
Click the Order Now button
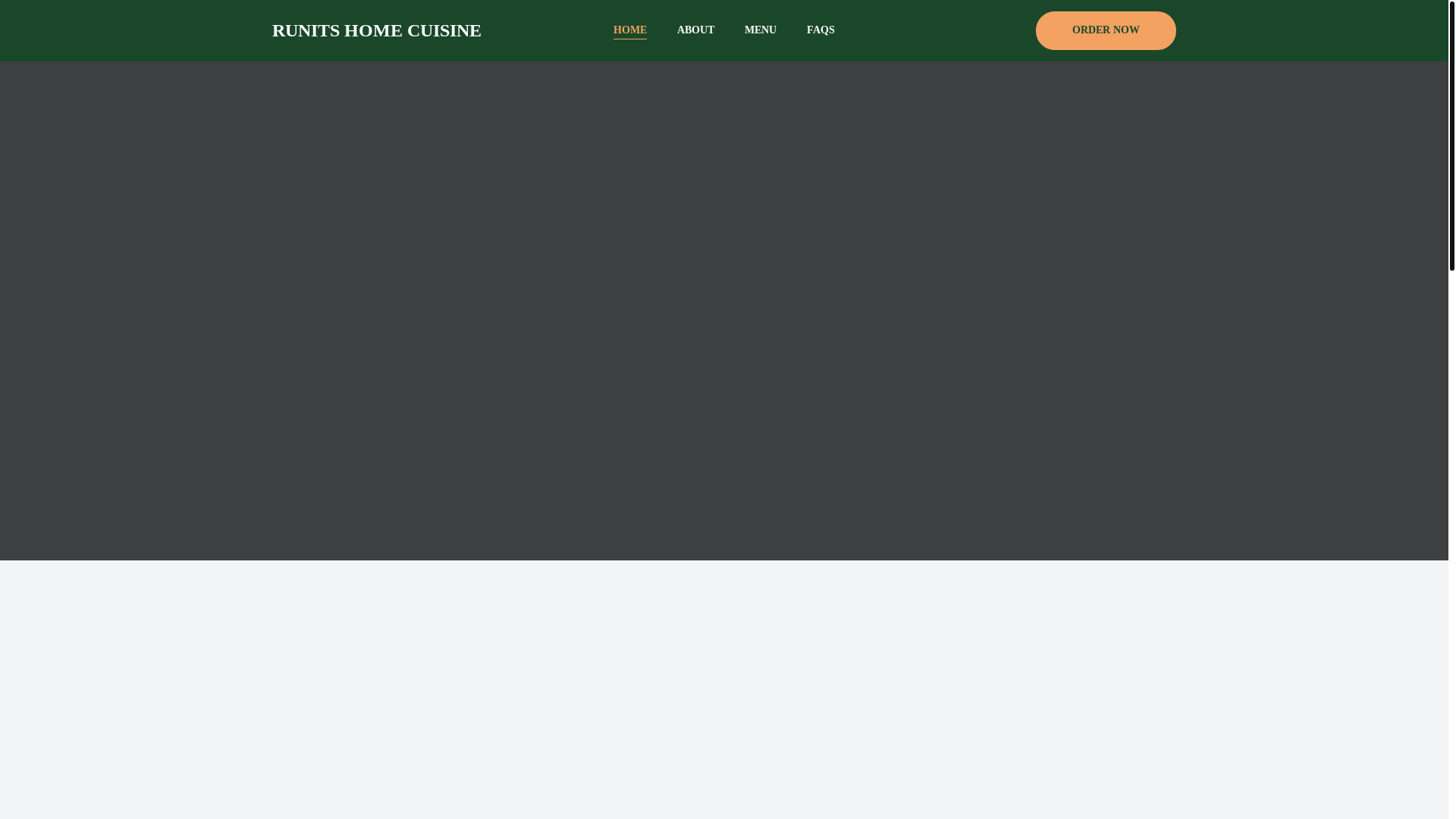[1106, 30]
